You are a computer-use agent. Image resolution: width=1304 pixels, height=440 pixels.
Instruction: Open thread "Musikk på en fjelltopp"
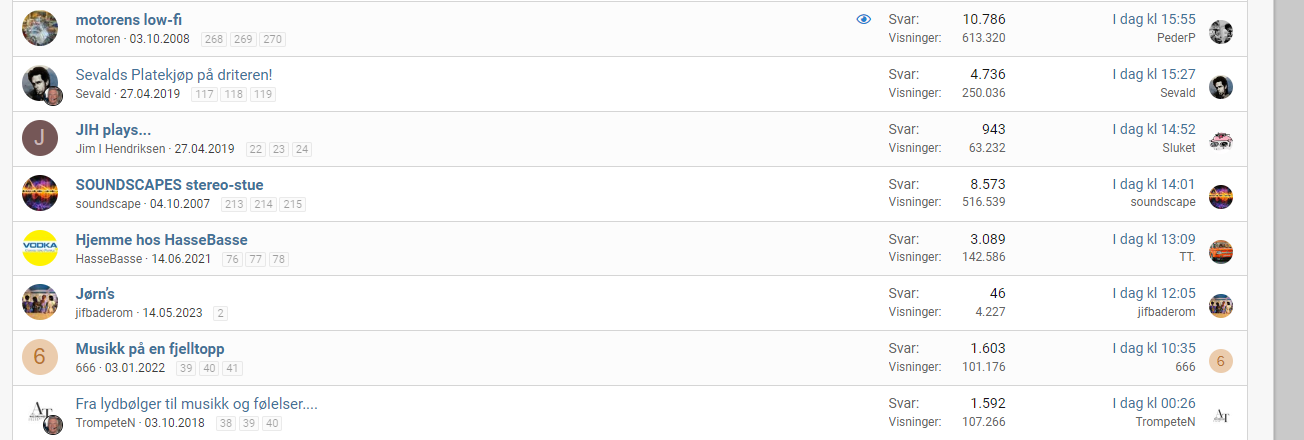[x=150, y=349]
